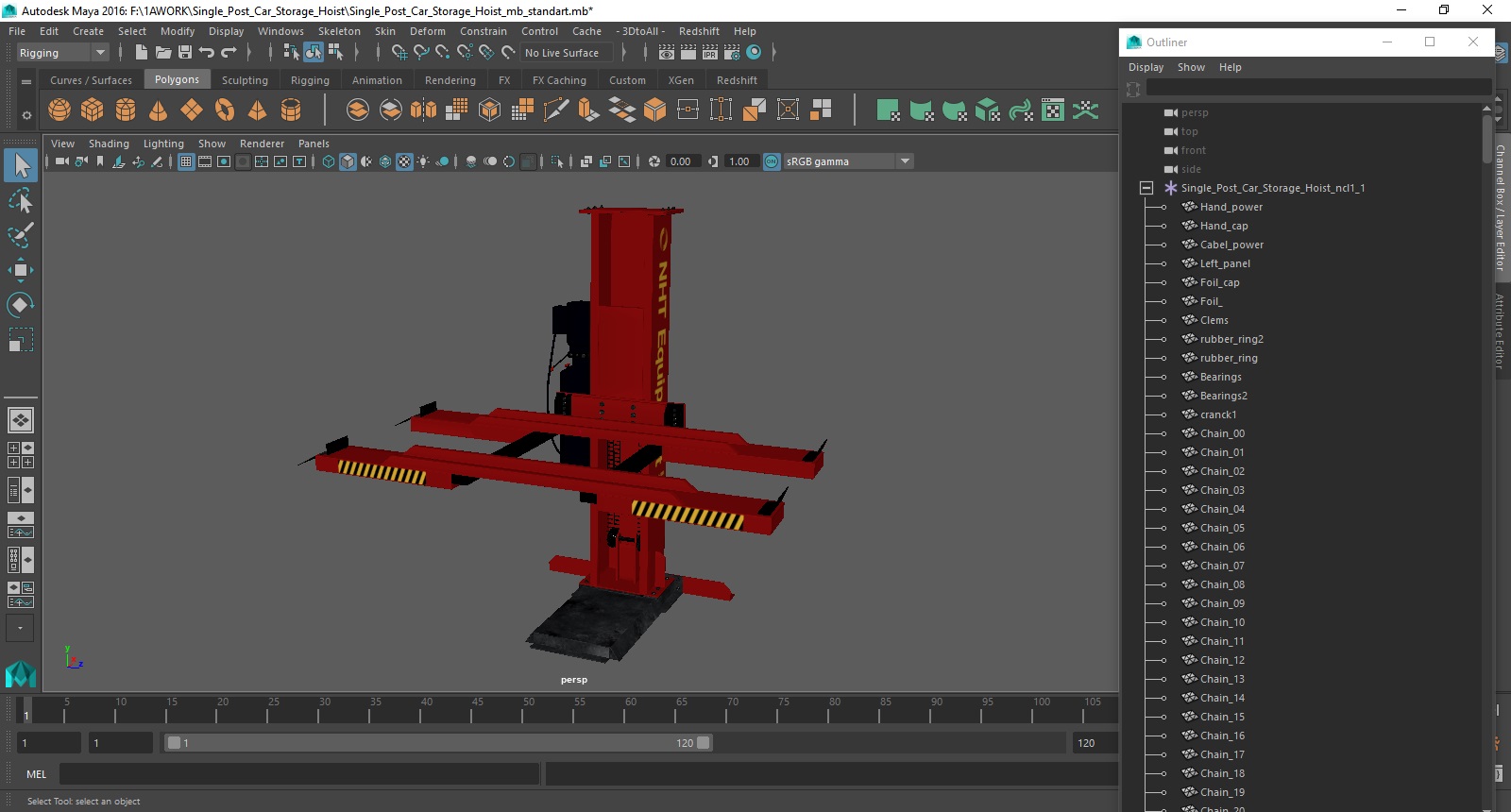Create a polygon pipe from the shelf
Viewport: 1511px width, 812px height.
(291, 110)
